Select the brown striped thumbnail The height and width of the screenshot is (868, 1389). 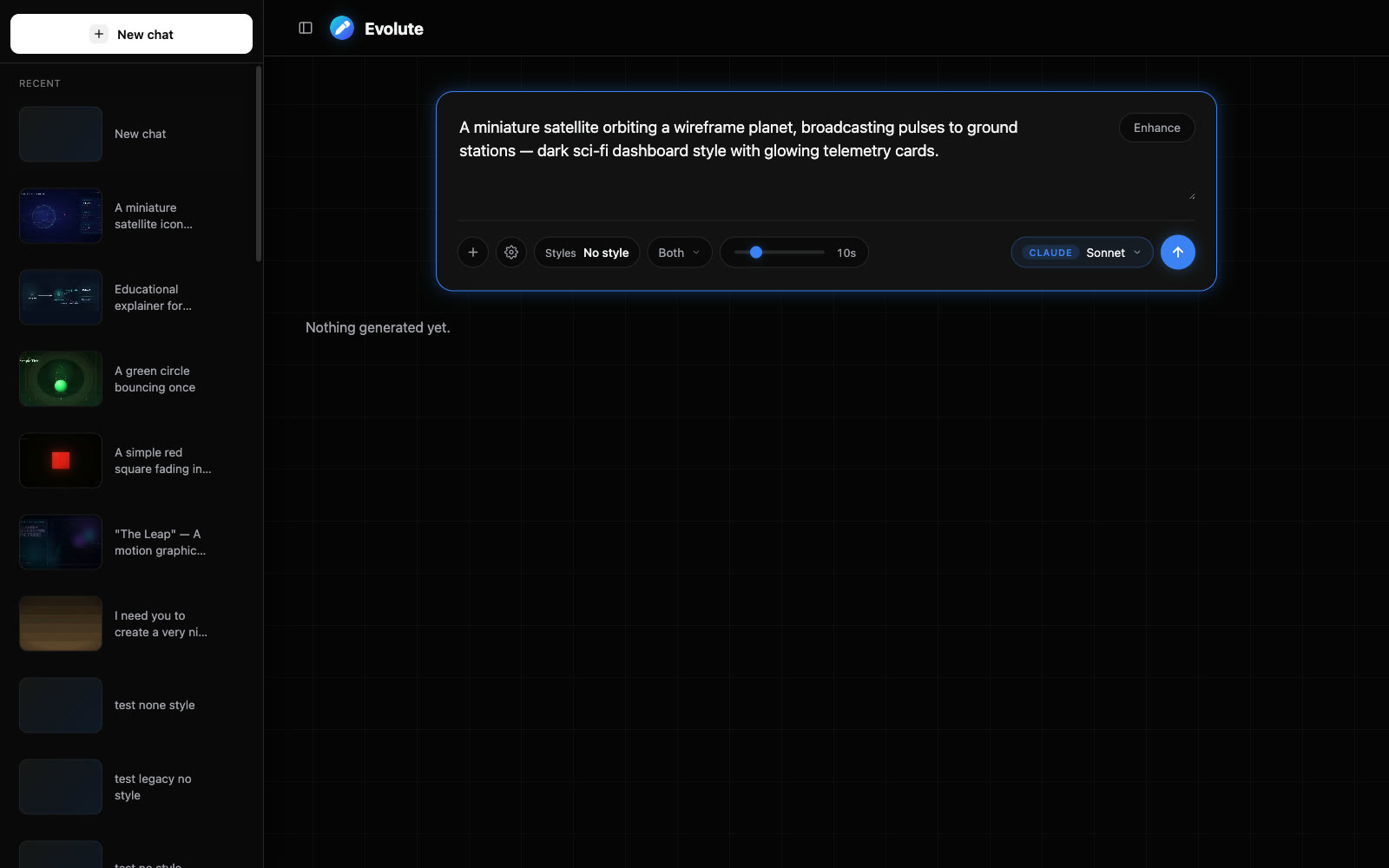click(x=61, y=623)
